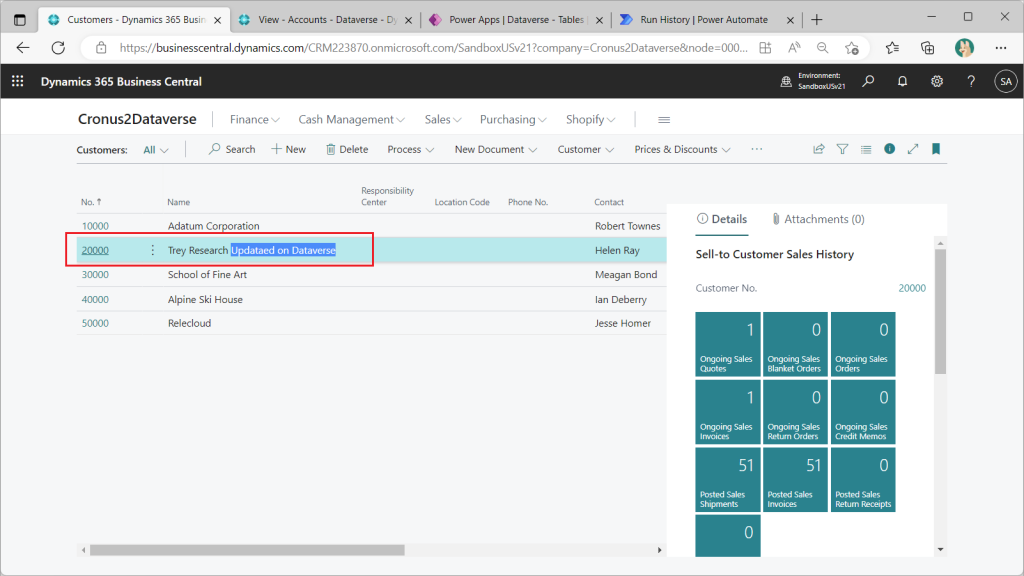This screenshot has width=1024, height=576.
Task: Open the Ongoing Sales Orders tile
Action: click(863, 344)
